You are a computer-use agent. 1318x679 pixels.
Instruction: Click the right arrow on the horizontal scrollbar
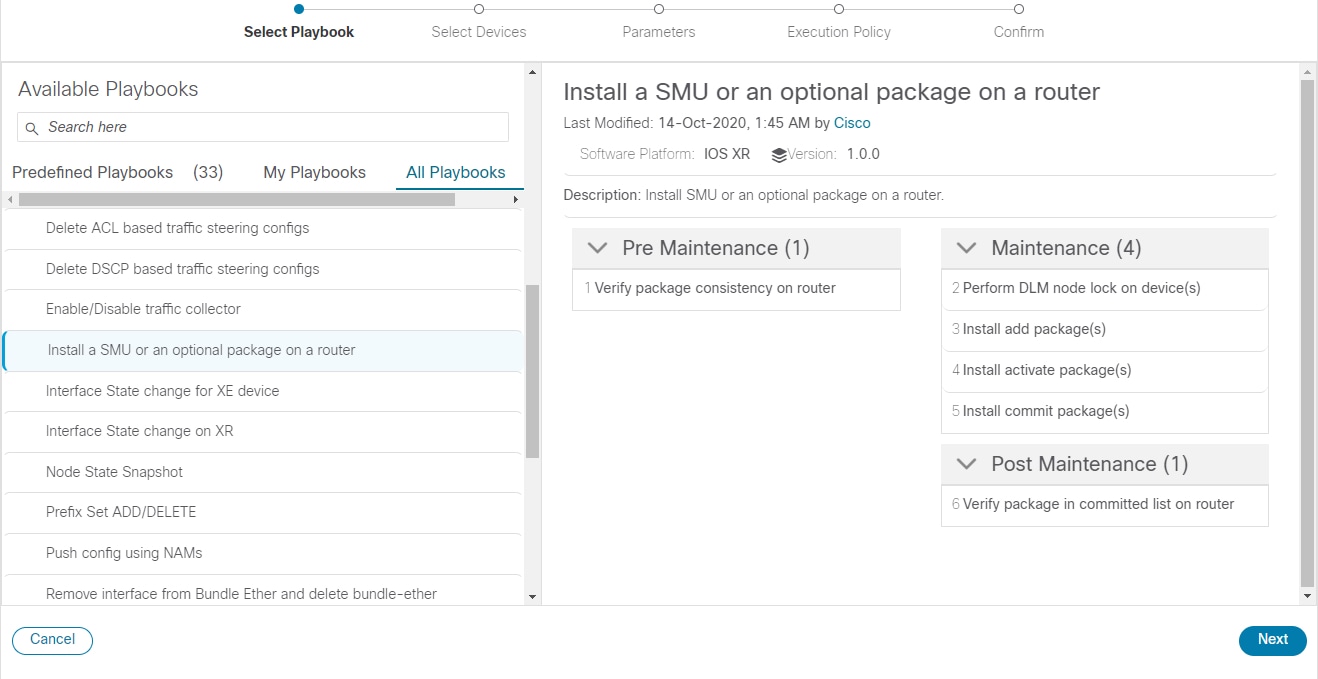515,198
